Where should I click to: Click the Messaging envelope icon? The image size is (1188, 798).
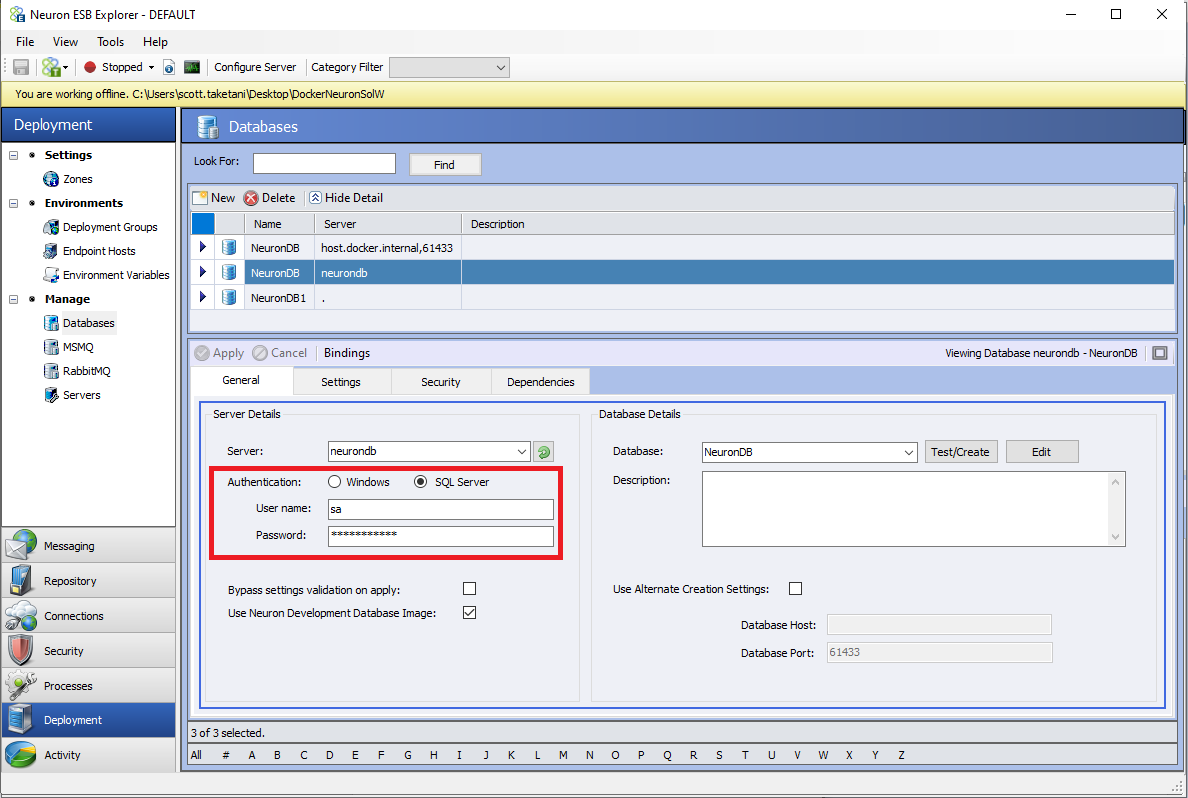coord(20,546)
